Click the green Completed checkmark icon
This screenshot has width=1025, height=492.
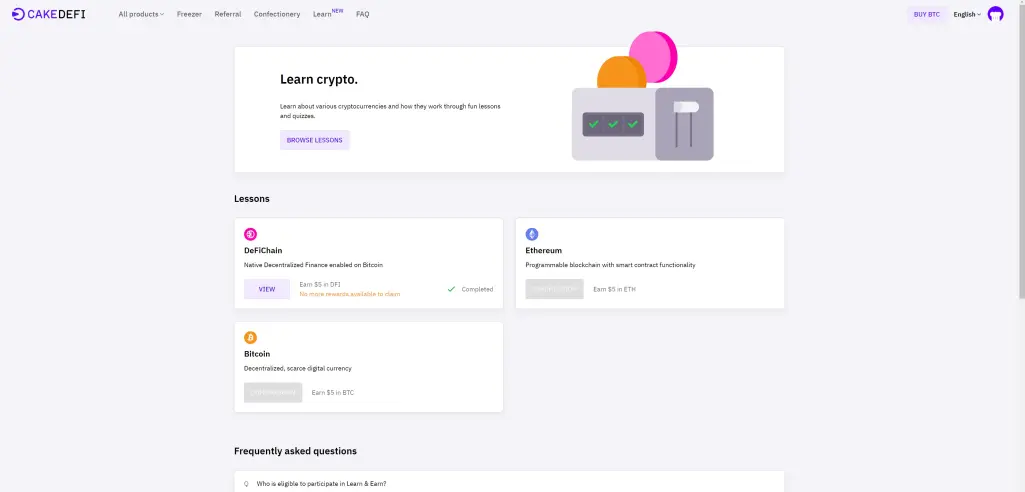click(451, 289)
